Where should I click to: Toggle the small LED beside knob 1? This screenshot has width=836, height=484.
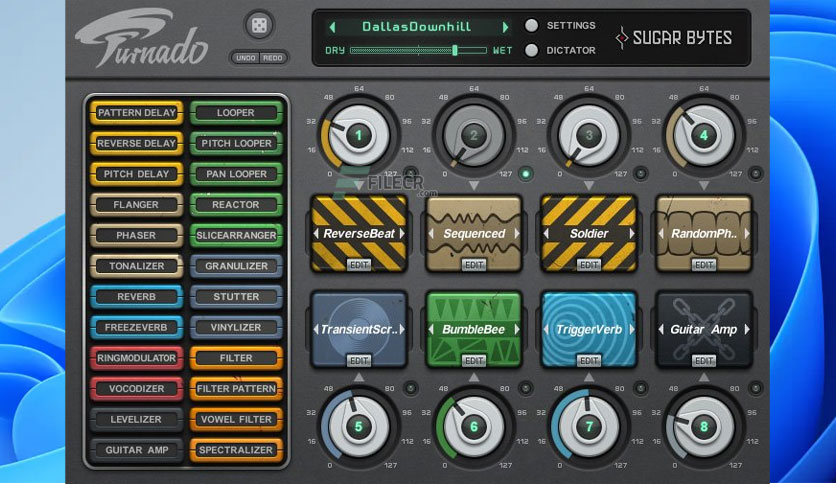(411, 173)
